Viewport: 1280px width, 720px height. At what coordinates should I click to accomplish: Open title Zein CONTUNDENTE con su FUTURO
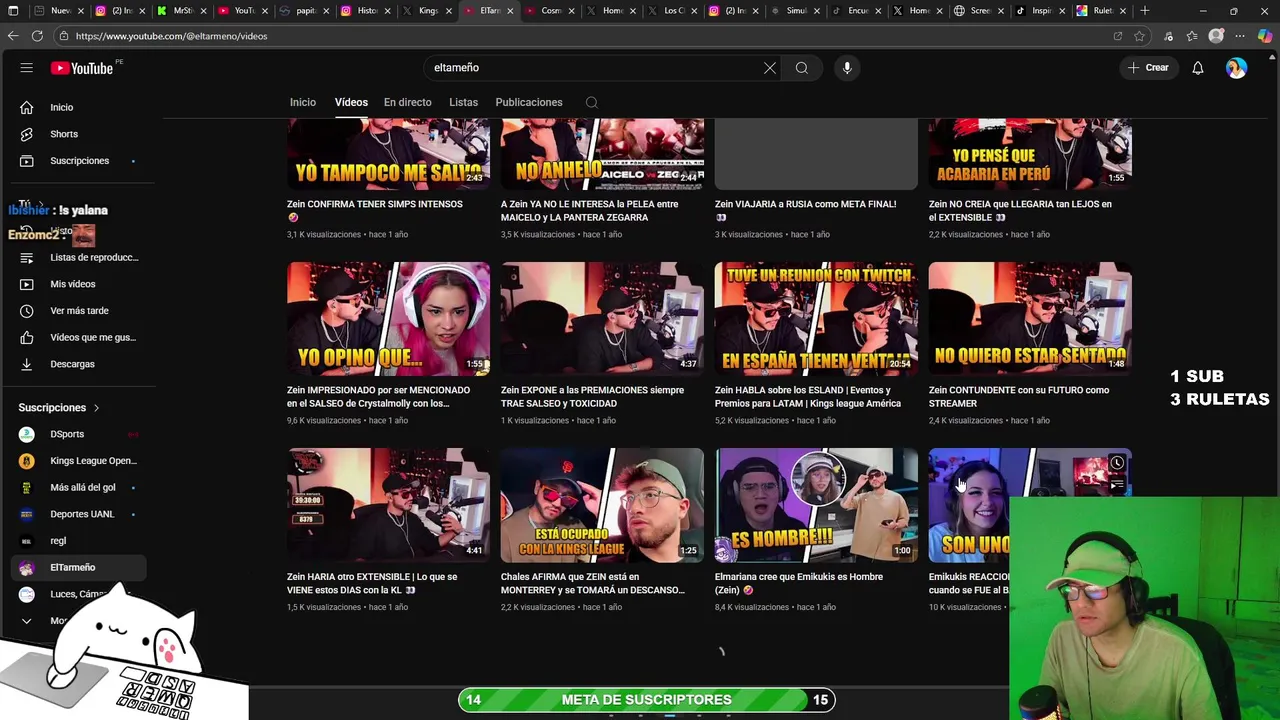(1019, 397)
